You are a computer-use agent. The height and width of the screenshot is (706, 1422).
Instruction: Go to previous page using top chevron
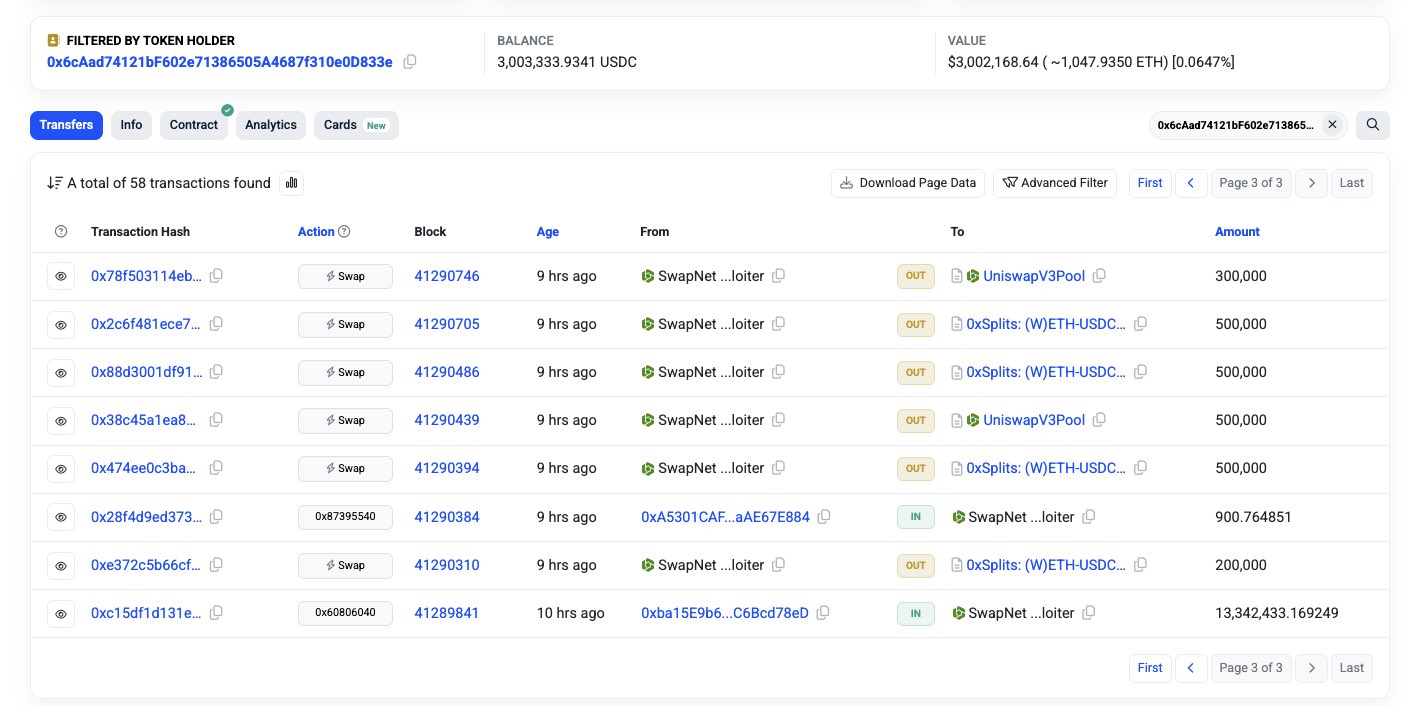coord(1190,183)
